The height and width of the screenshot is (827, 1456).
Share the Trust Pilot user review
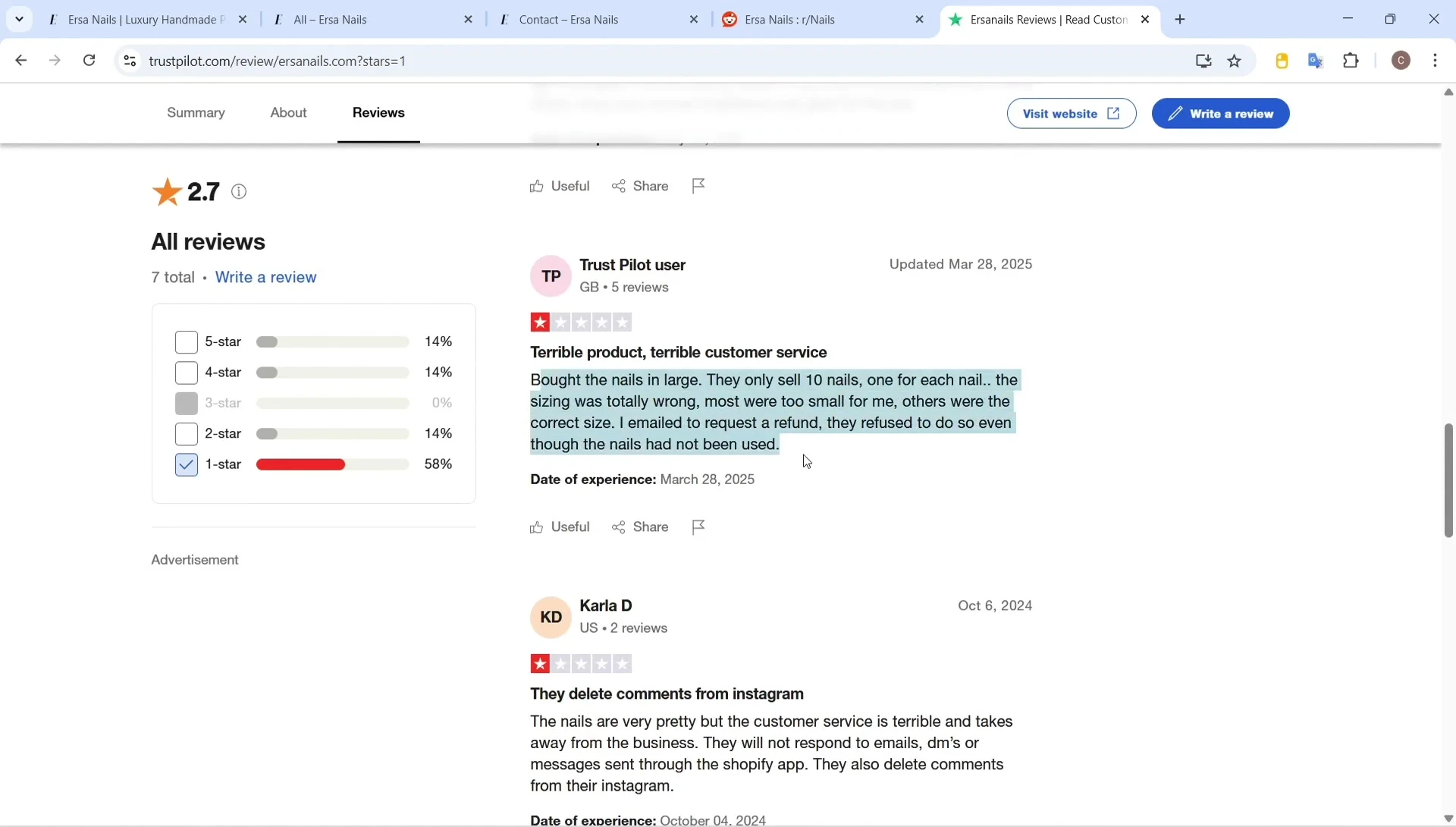pos(641,527)
